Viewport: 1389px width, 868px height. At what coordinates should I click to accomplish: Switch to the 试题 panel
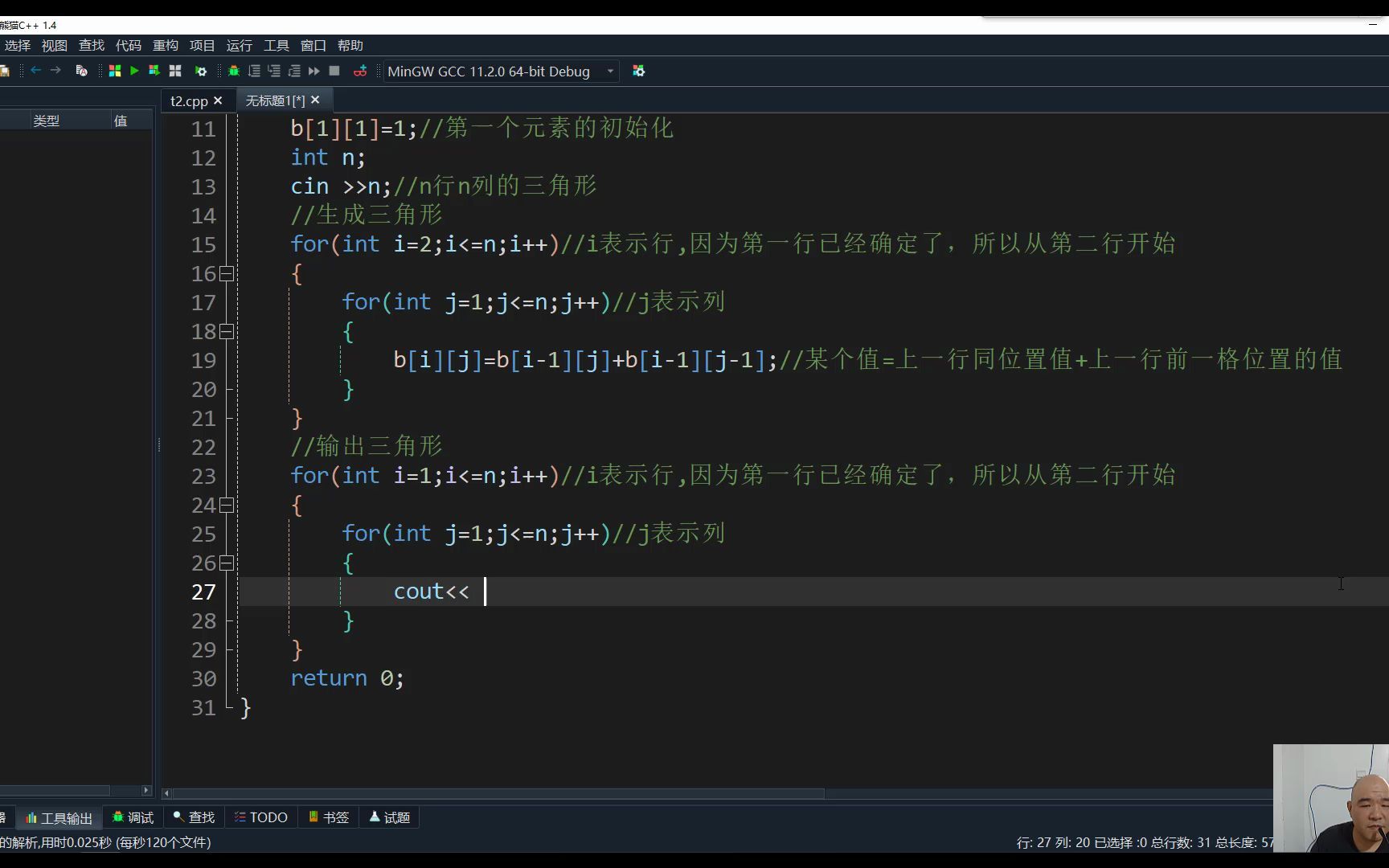click(x=389, y=817)
